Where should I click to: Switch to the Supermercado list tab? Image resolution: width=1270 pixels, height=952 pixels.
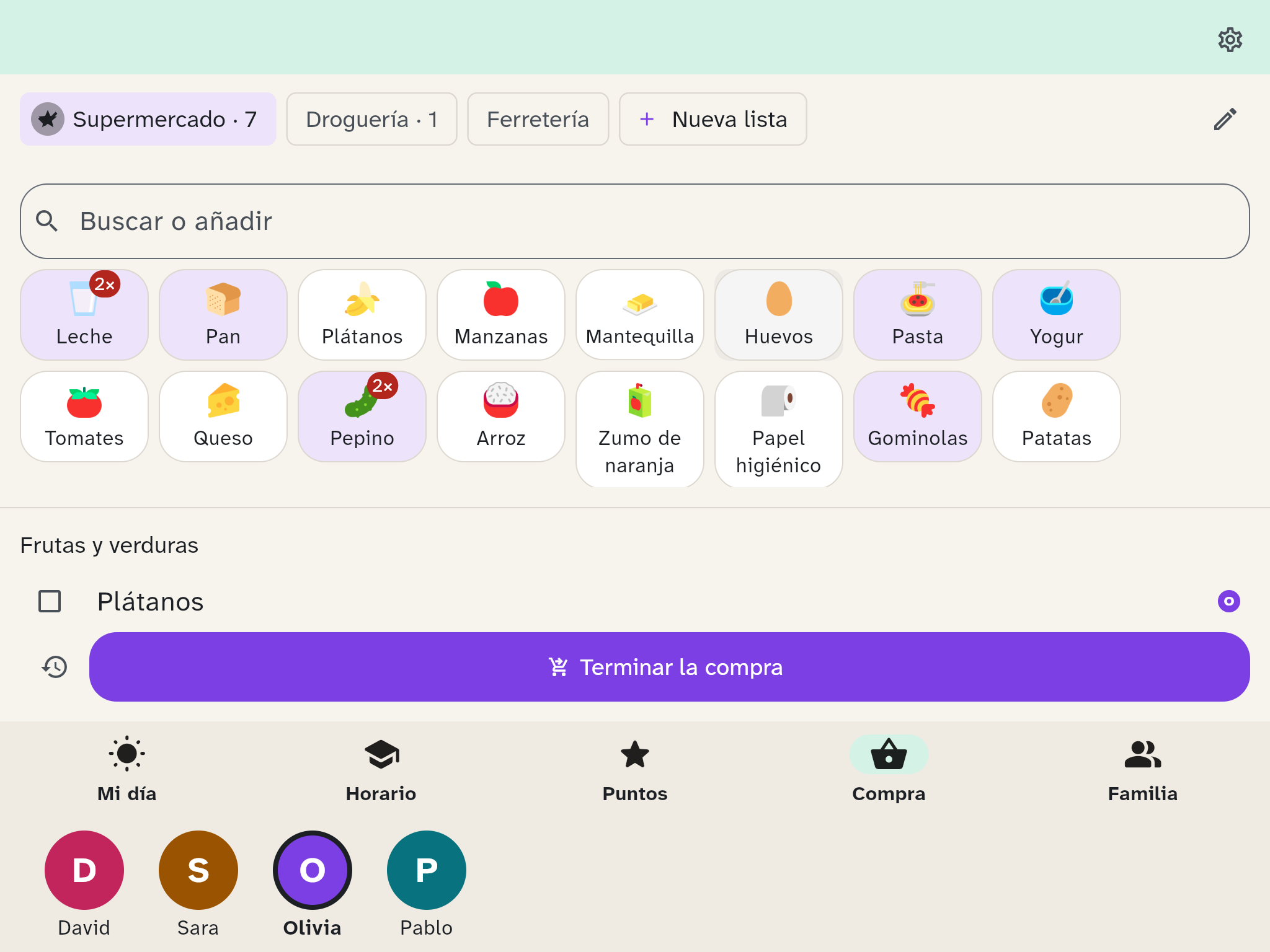(x=148, y=119)
